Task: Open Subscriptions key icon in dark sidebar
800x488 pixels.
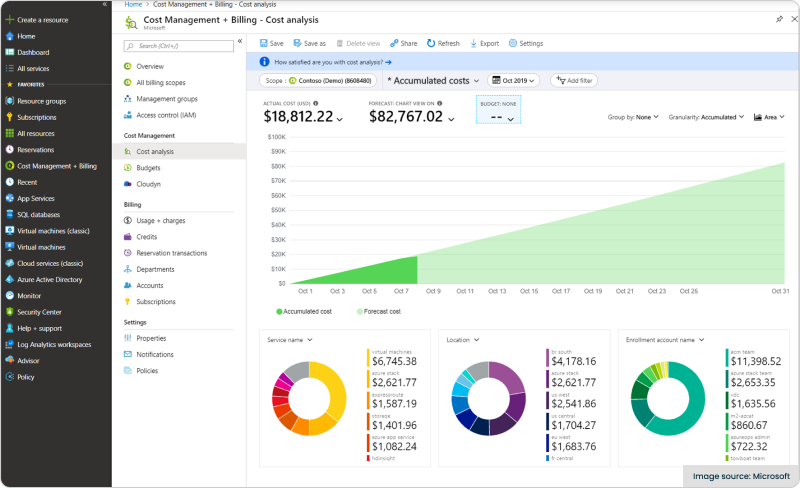Action: pyautogui.click(x=9, y=117)
